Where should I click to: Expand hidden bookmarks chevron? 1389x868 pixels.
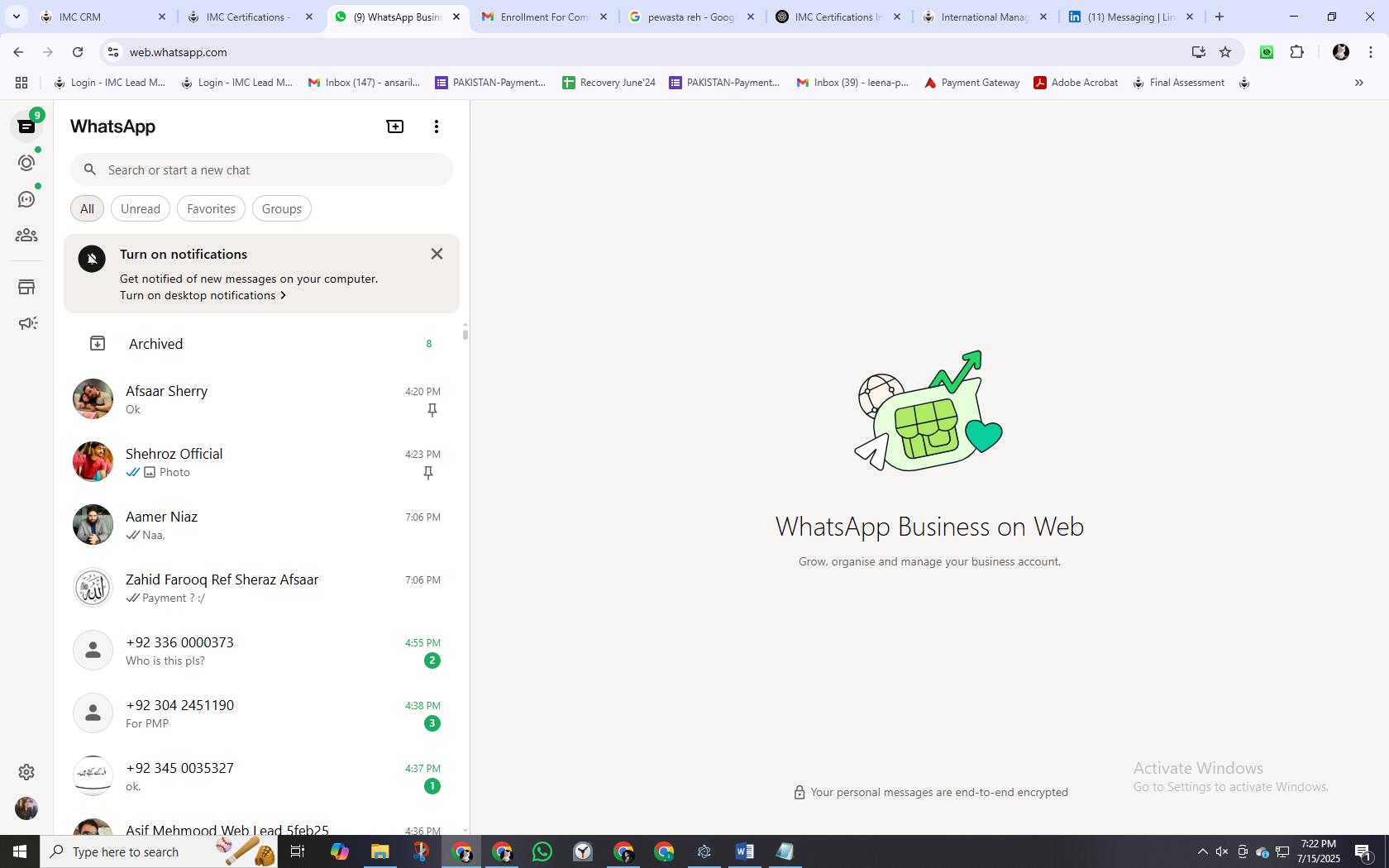point(1358,83)
